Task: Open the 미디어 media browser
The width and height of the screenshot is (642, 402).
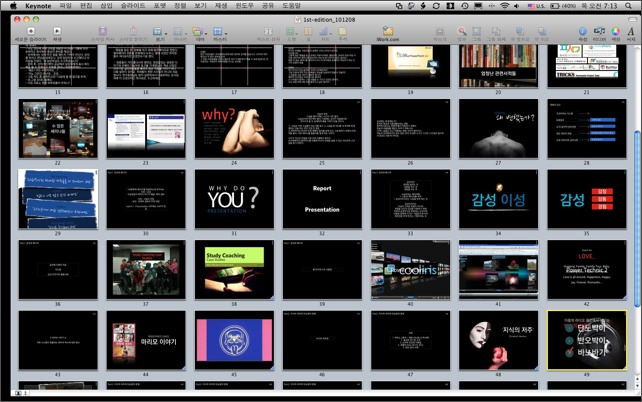Action: click(599, 34)
